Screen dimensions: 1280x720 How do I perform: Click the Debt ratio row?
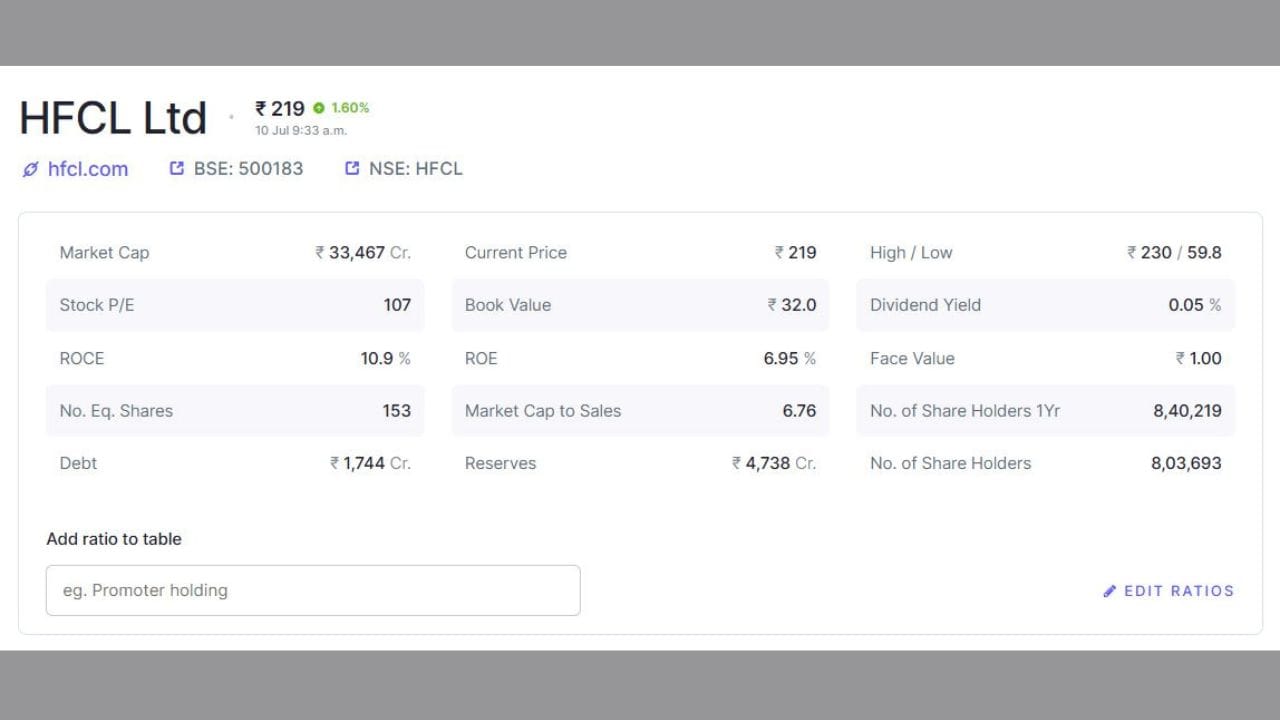[x=235, y=463]
